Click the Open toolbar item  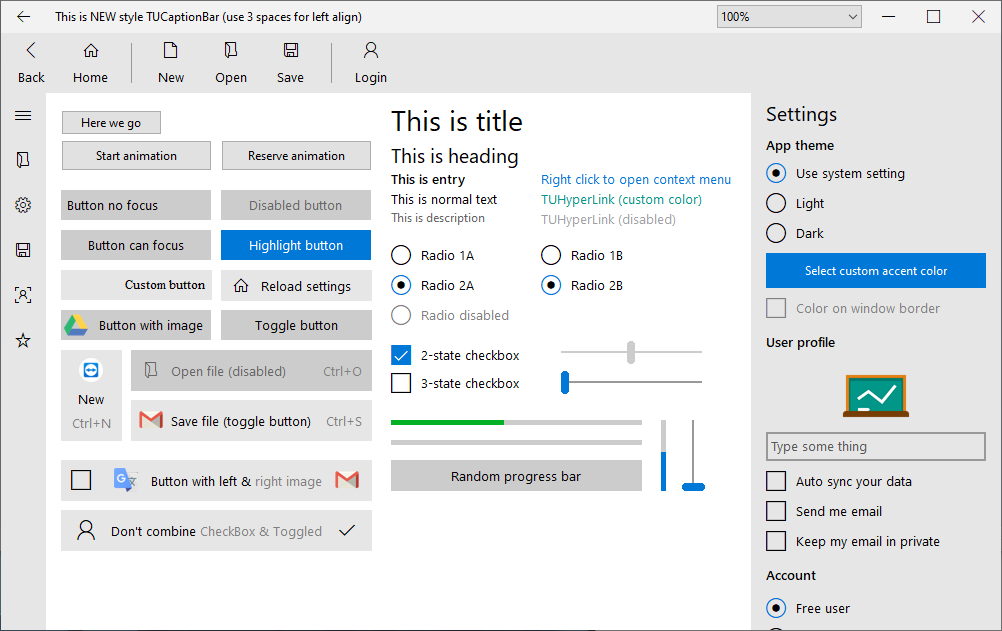231,62
